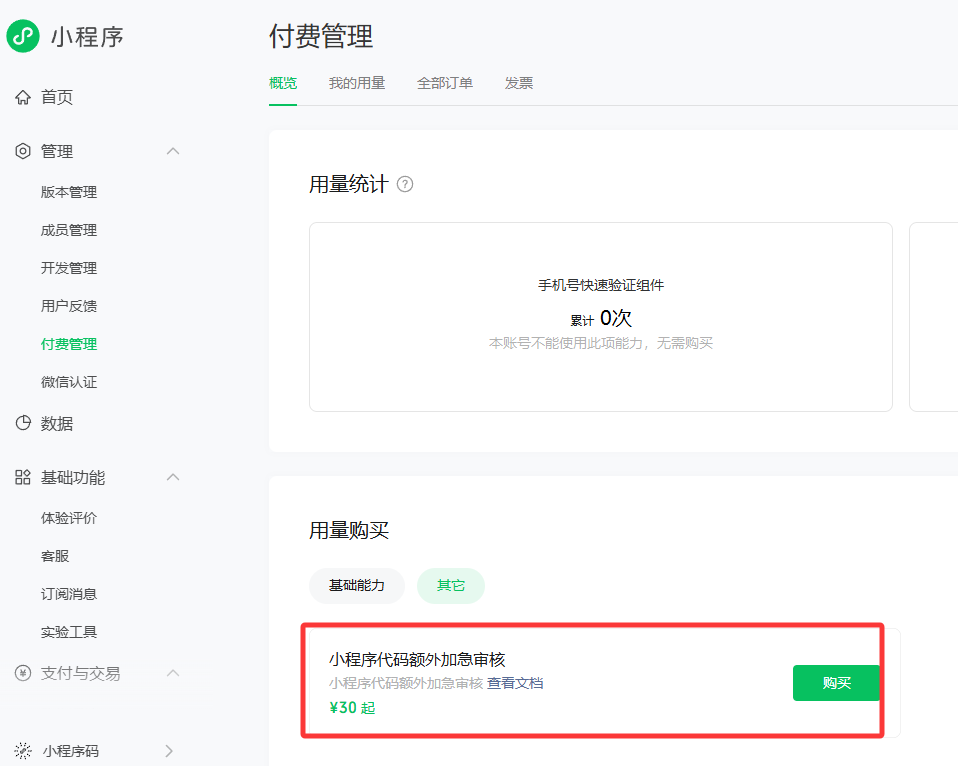The image size is (958, 766).
Task: Select the 其它 filter pill
Action: 451,585
